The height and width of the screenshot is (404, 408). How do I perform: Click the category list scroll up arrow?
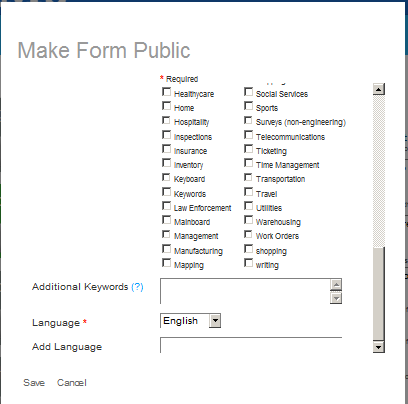click(x=379, y=89)
